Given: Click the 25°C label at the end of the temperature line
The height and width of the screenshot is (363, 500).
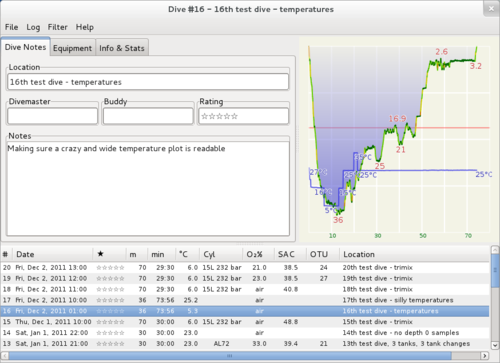Looking at the screenshot, I should click(484, 174).
